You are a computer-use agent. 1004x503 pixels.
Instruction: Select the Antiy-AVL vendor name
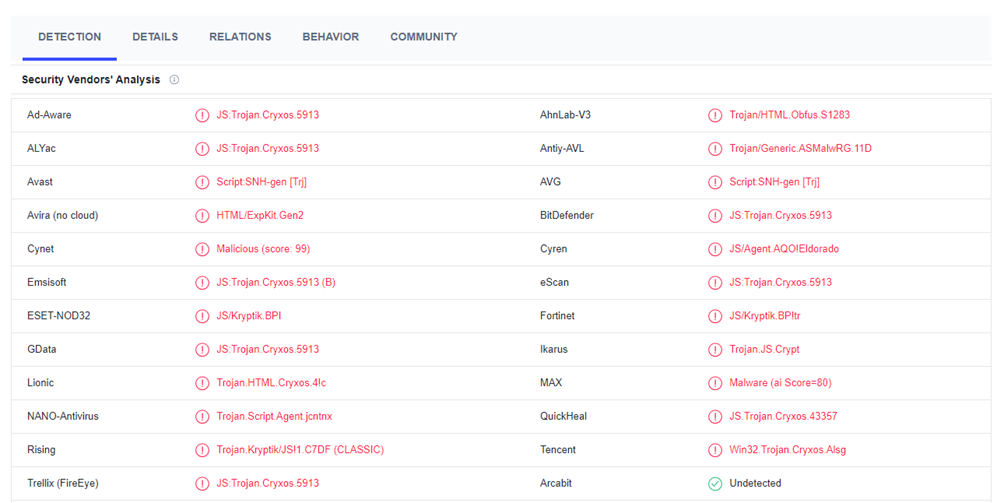(x=562, y=148)
